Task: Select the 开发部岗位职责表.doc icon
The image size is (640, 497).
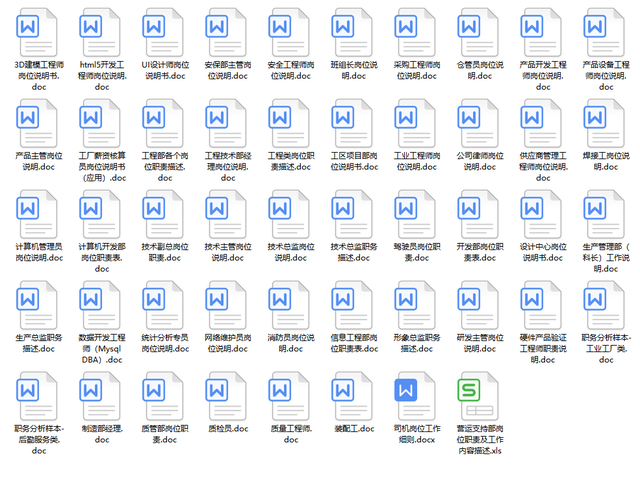Action: 478,214
